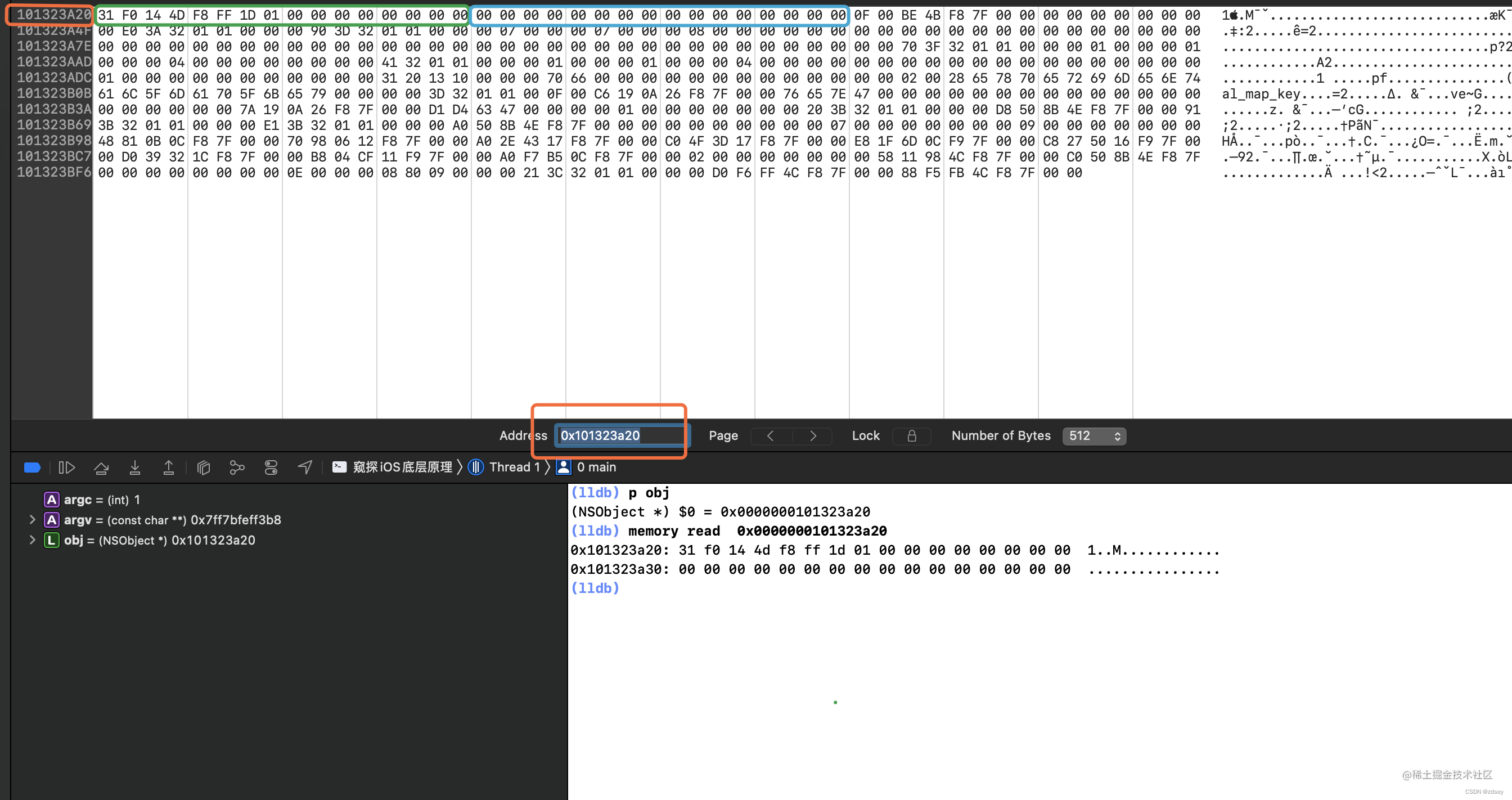
Task: Click the Step Over icon
Action: click(x=101, y=467)
